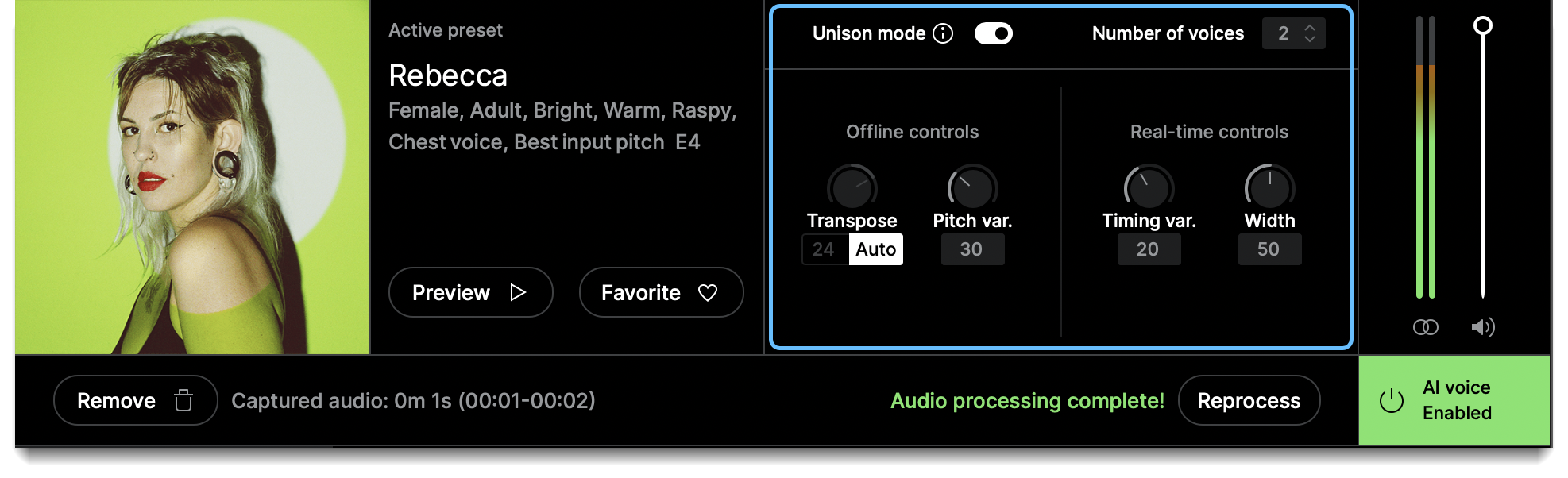Click the Pitch var. value field showing 30
This screenshot has width=1568, height=478.
tap(972, 249)
